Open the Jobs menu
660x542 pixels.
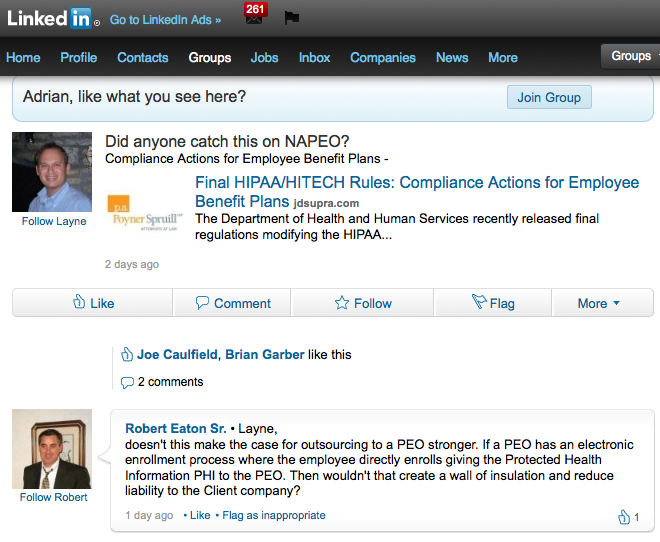point(264,58)
